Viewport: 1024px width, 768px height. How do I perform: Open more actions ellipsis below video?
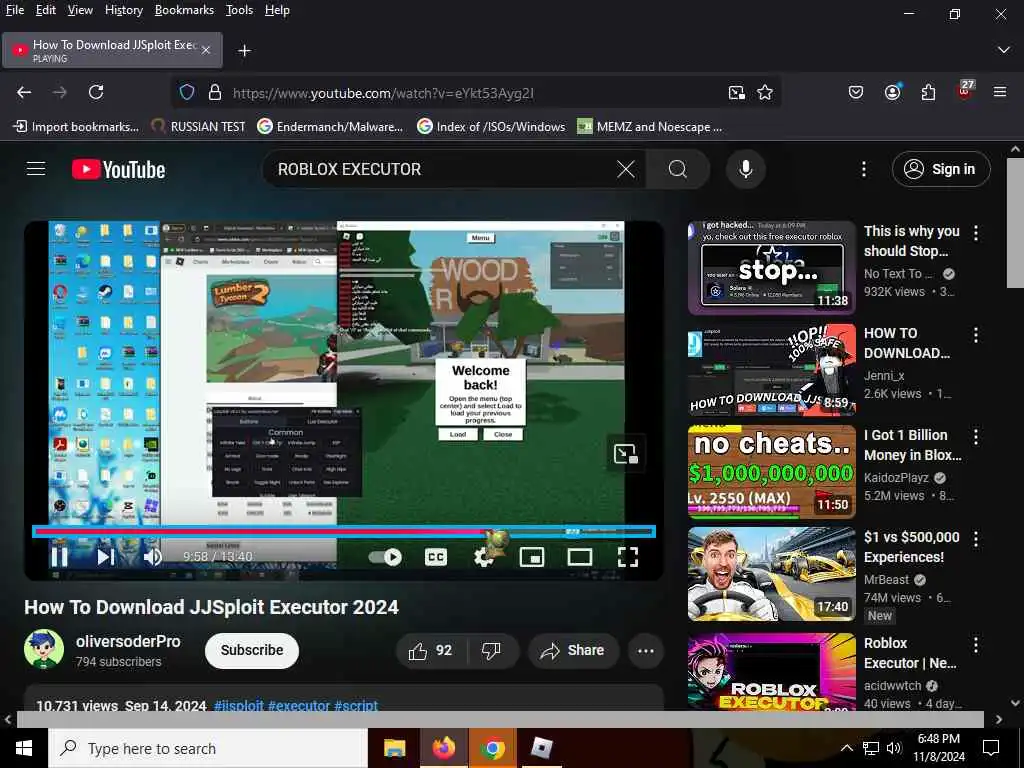[645, 650]
